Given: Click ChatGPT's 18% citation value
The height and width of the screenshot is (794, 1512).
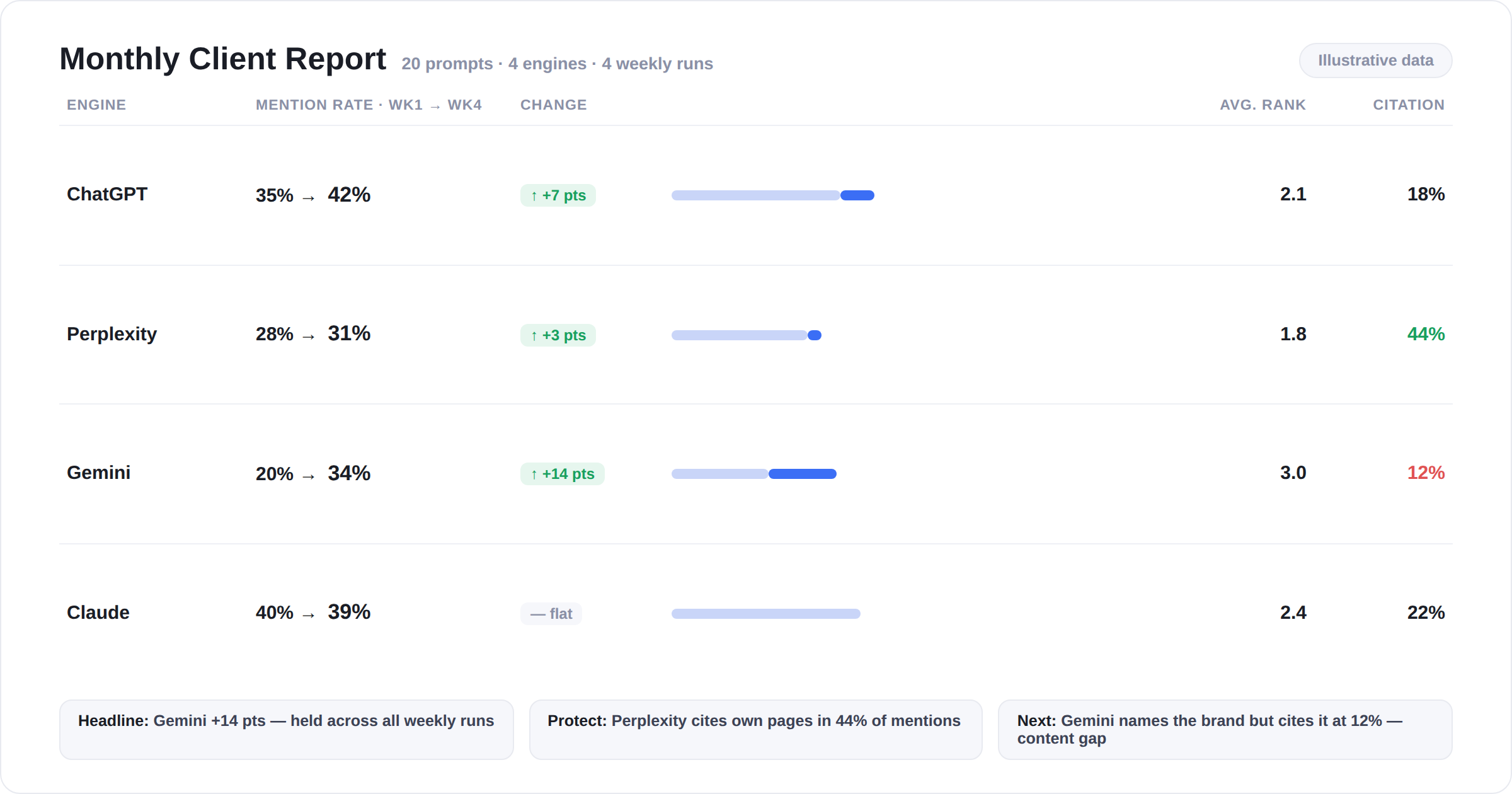Looking at the screenshot, I should pos(1426,194).
